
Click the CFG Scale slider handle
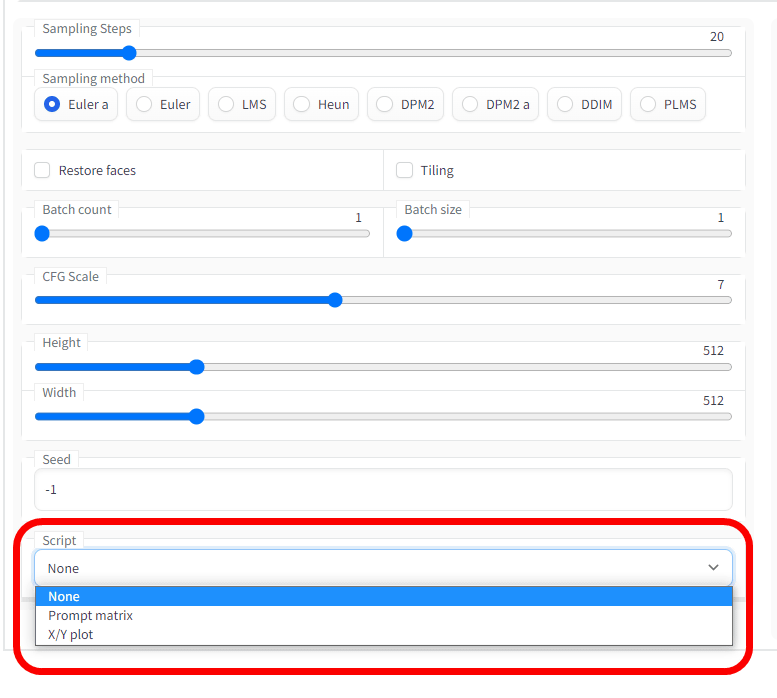pyautogui.click(x=335, y=300)
